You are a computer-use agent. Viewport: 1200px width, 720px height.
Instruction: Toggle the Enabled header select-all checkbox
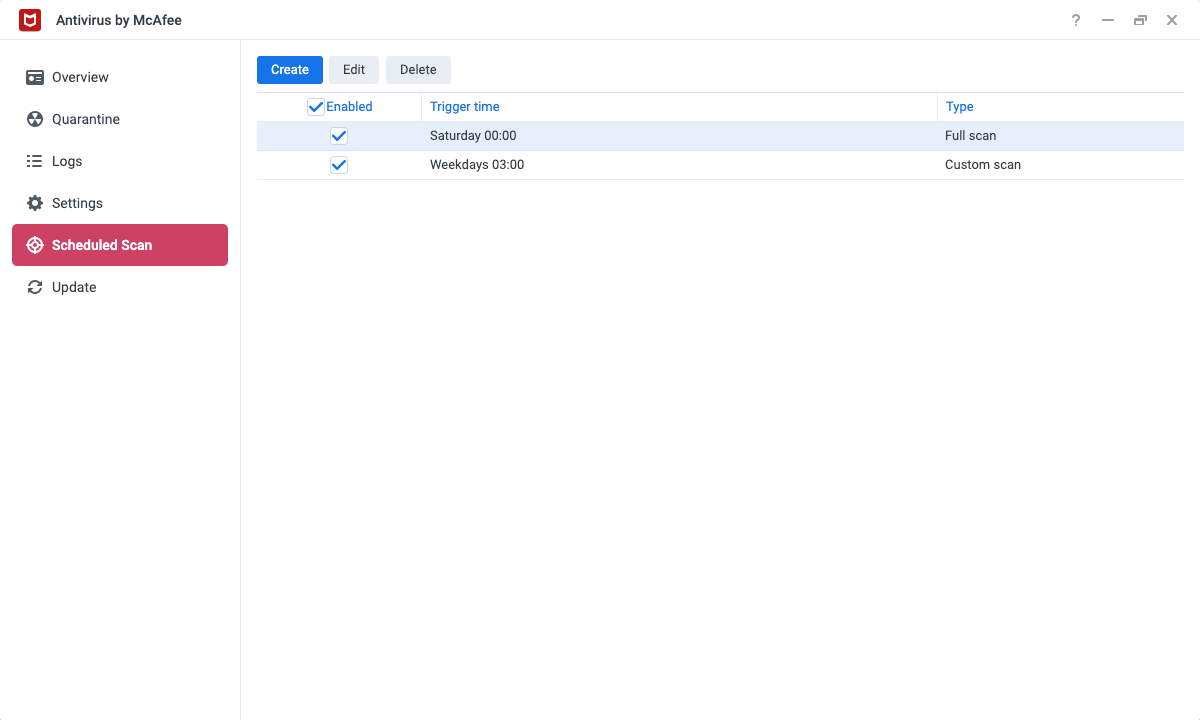click(316, 107)
